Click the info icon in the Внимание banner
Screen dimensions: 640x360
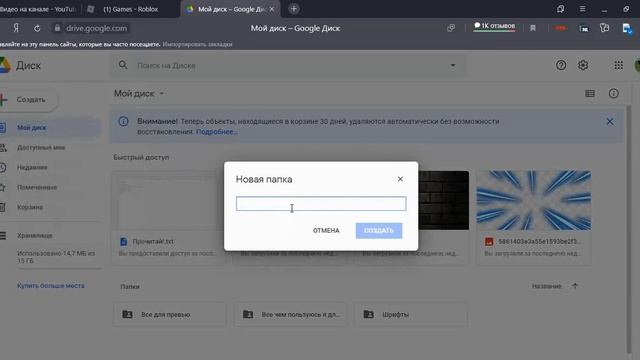123,121
